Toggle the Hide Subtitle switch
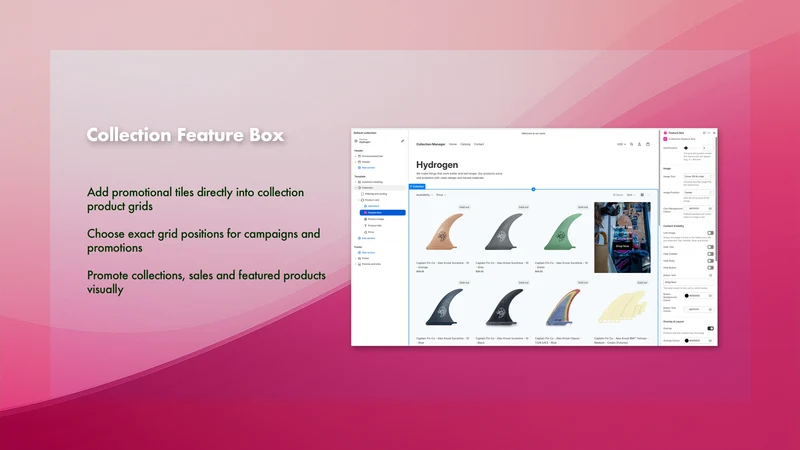The image size is (800, 450). (710, 254)
